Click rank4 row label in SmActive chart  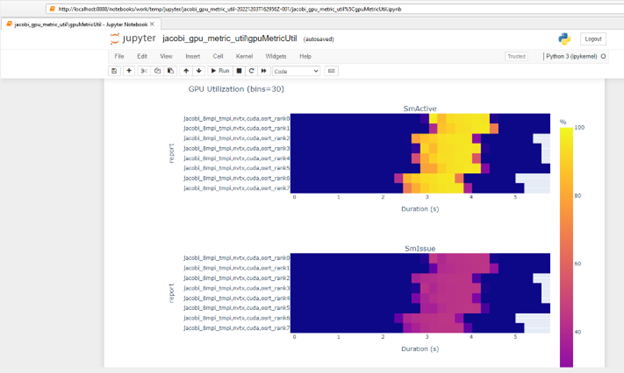(x=236, y=158)
